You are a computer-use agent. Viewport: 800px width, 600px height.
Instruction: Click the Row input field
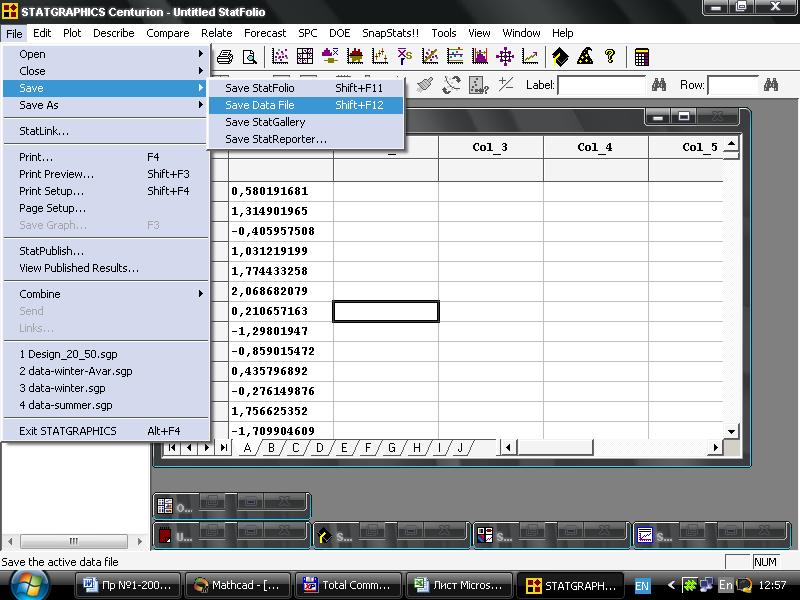click(733, 85)
